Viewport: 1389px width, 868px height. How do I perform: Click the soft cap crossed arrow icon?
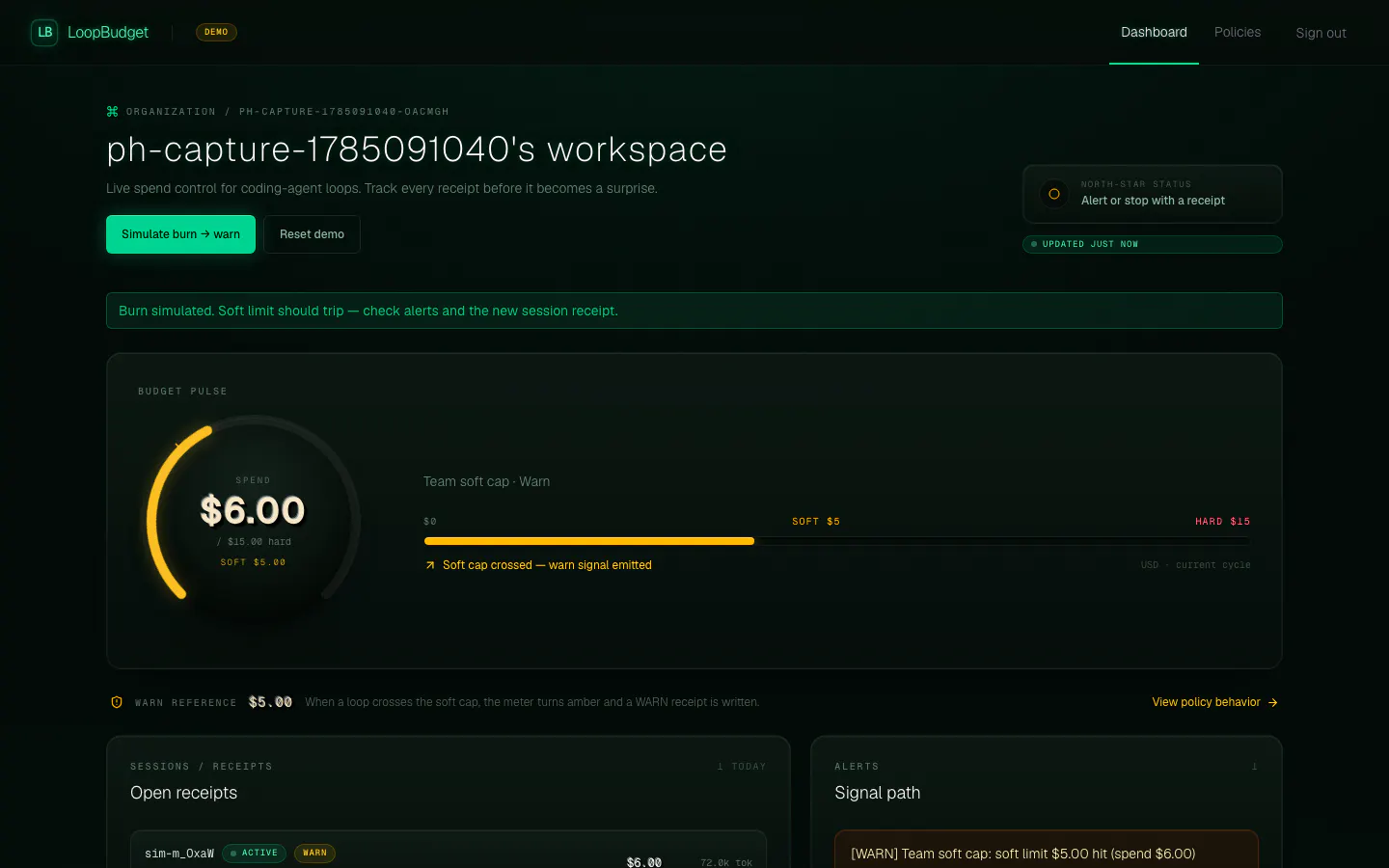coord(430,565)
